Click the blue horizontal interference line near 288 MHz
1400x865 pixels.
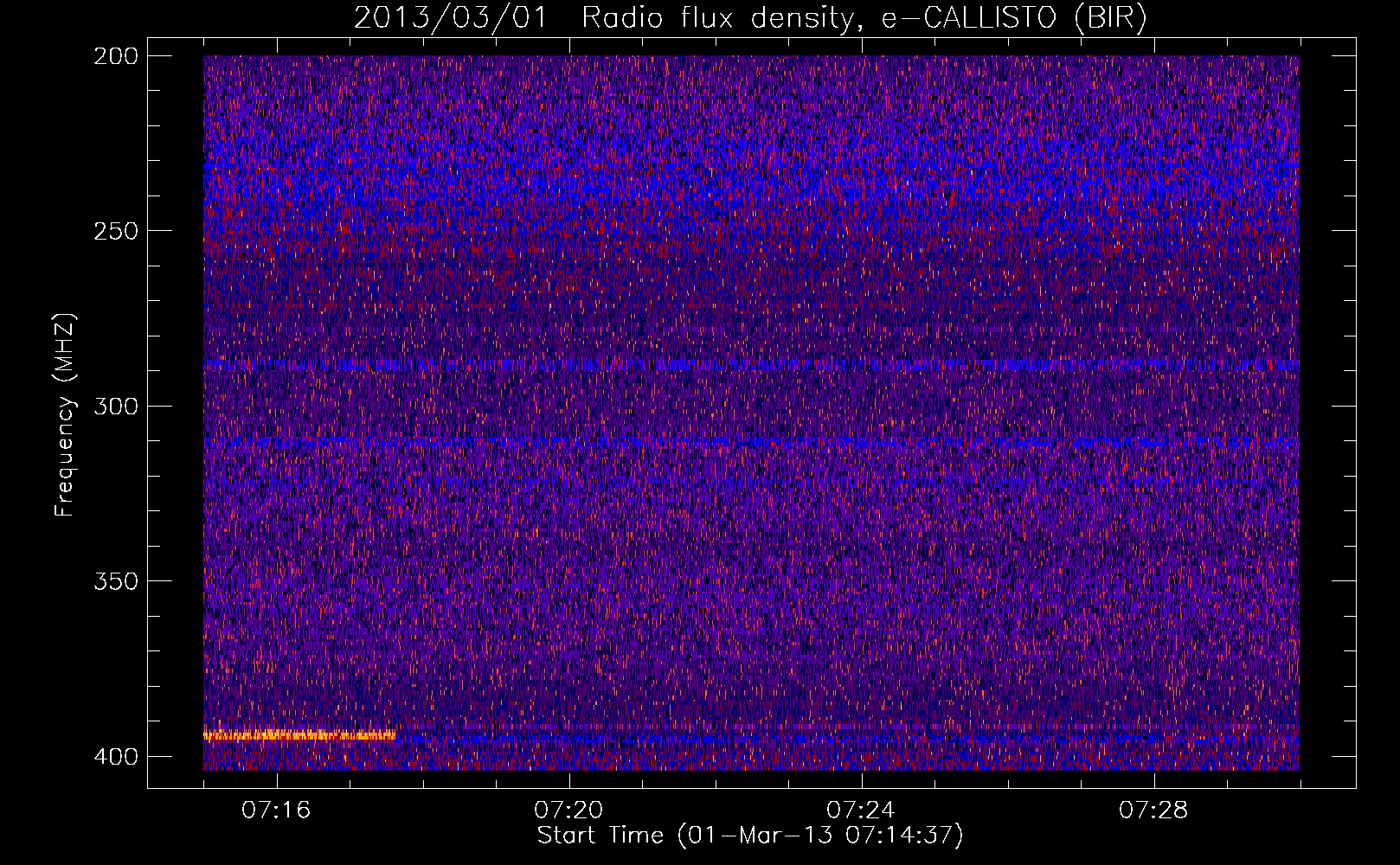pos(751,365)
